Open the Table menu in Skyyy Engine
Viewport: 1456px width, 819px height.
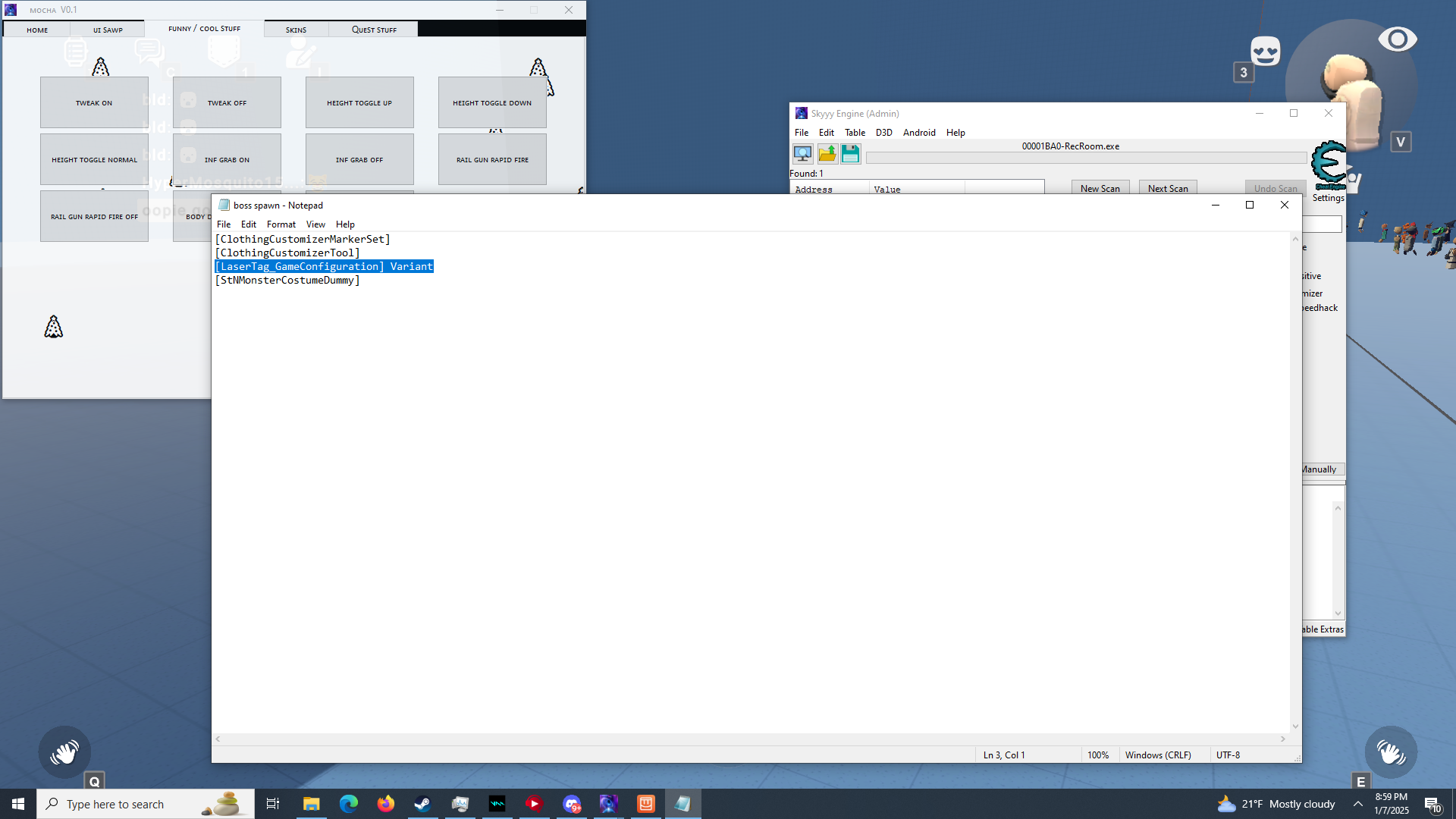pyautogui.click(x=855, y=132)
